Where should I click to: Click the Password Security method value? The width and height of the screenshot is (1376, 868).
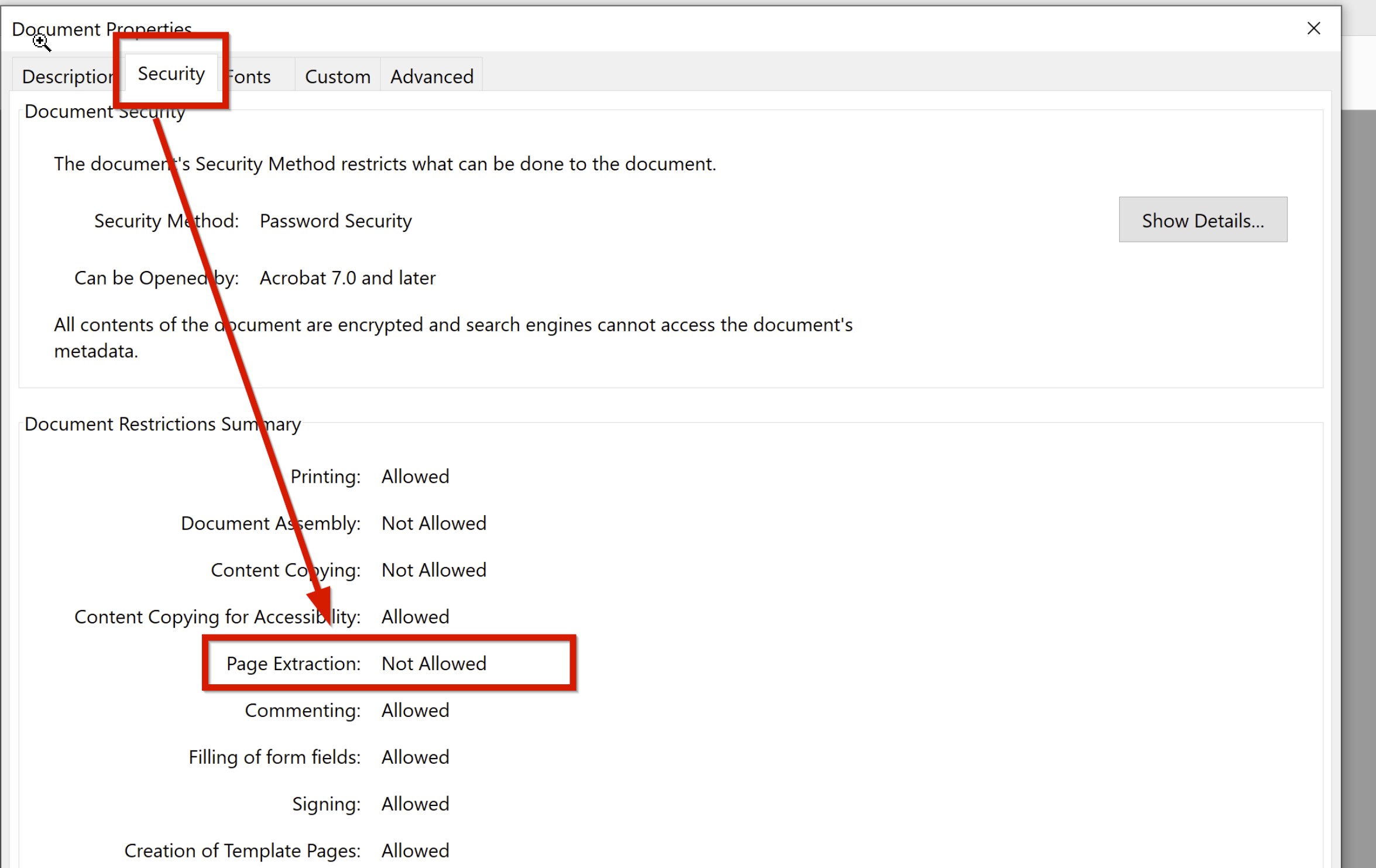[x=335, y=221]
